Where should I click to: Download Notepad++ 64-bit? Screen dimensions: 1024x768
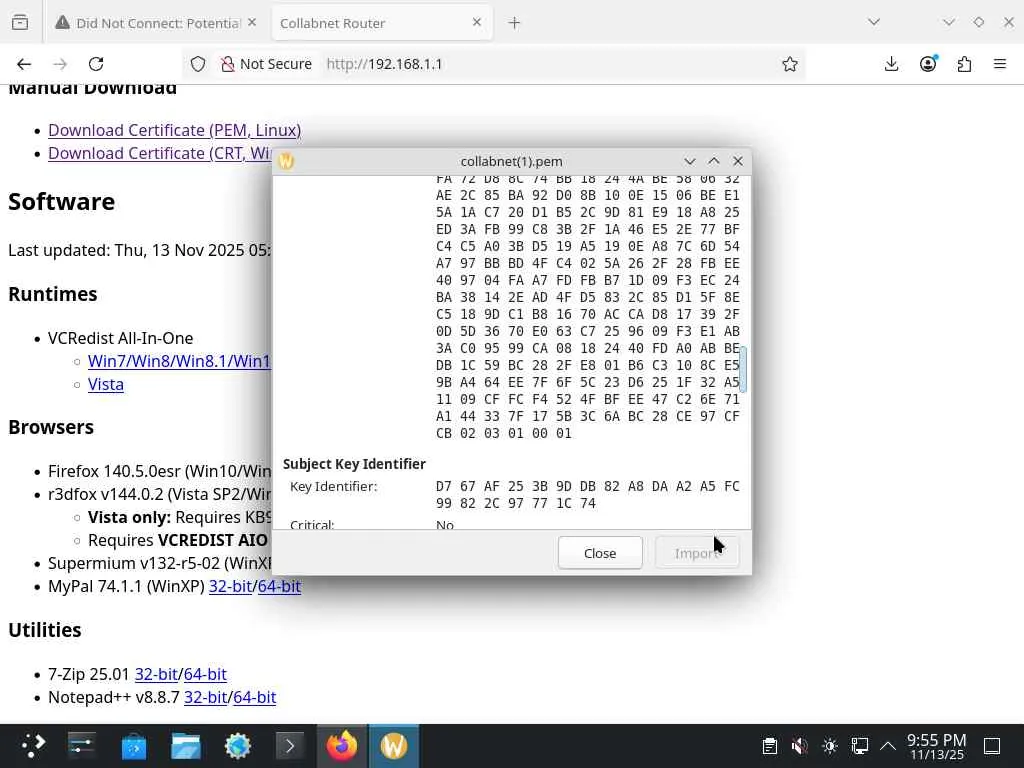255,697
